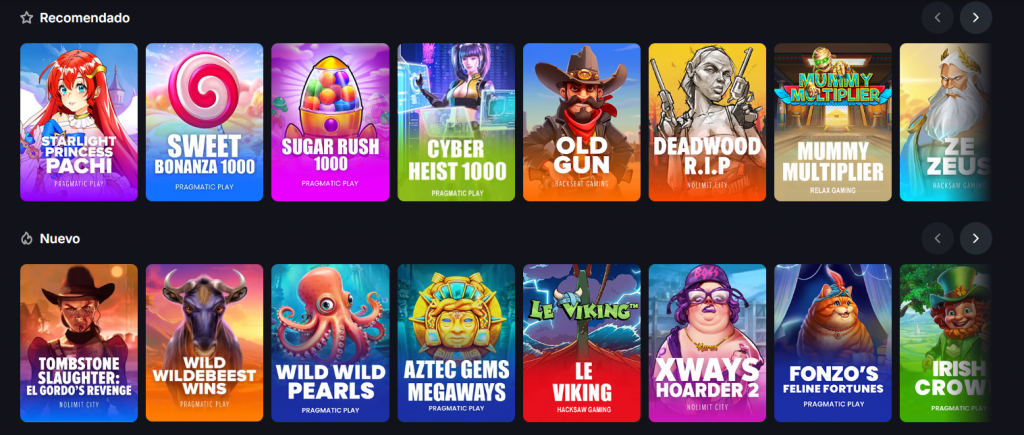
Task: Launch Wild Wild Pearls octopus game
Action: [330, 343]
